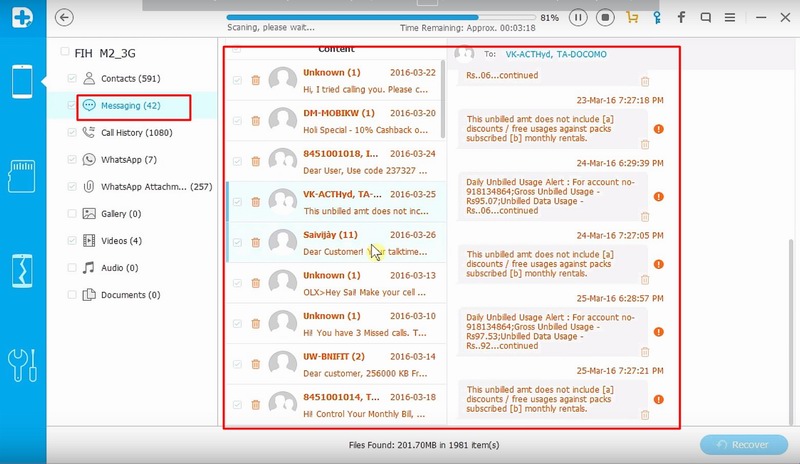The height and width of the screenshot is (464, 800).
Task: Click the key registration icon
Action: [656, 17]
